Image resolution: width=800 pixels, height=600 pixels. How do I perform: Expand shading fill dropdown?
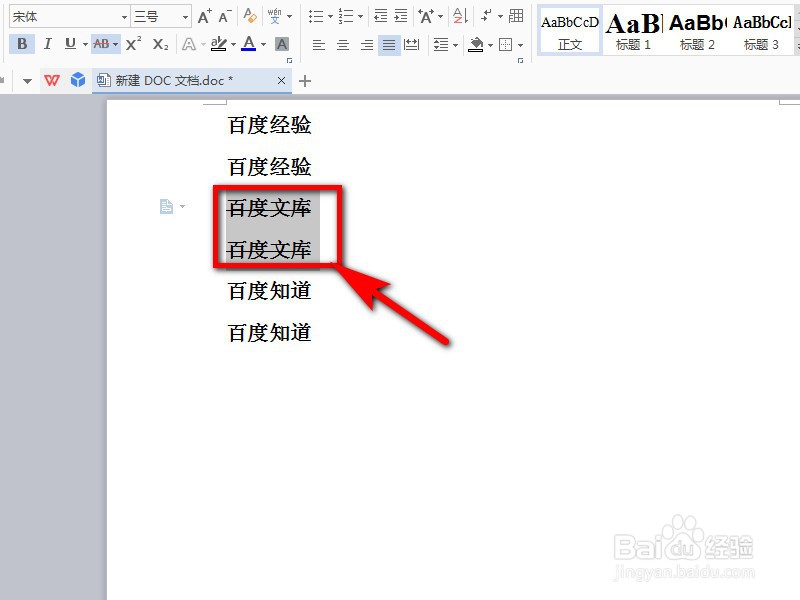tap(490, 45)
